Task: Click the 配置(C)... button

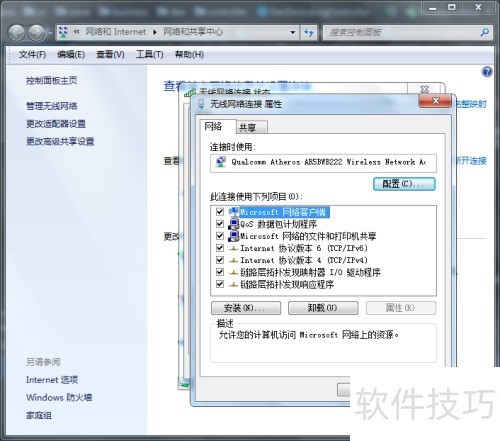Action: click(x=404, y=184)
